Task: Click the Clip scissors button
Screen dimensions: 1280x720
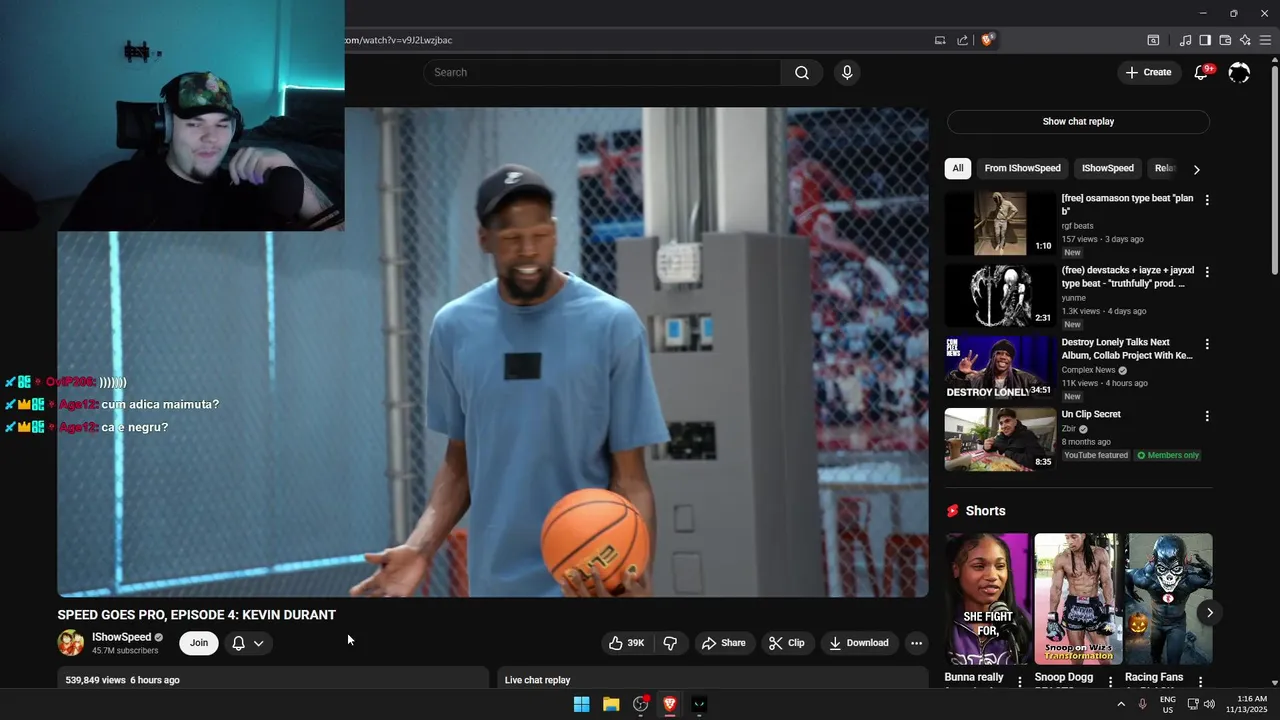Action: [786, 643]
